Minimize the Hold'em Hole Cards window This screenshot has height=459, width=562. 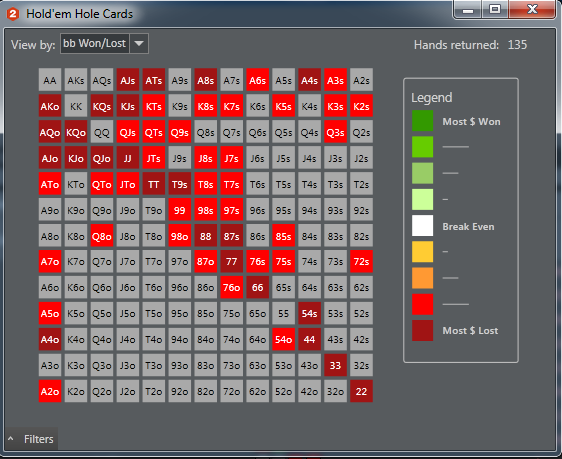click(x=468, y=9)
